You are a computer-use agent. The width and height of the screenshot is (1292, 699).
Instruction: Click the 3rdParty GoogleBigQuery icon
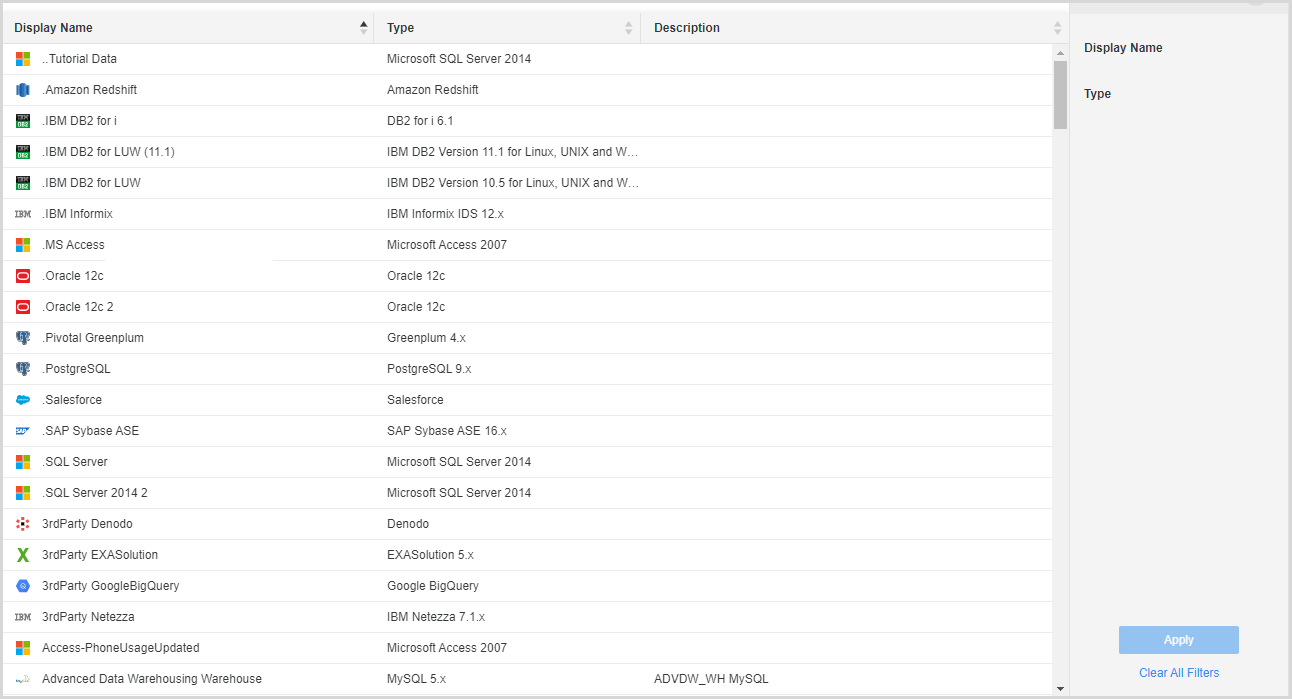click(23, 586)
